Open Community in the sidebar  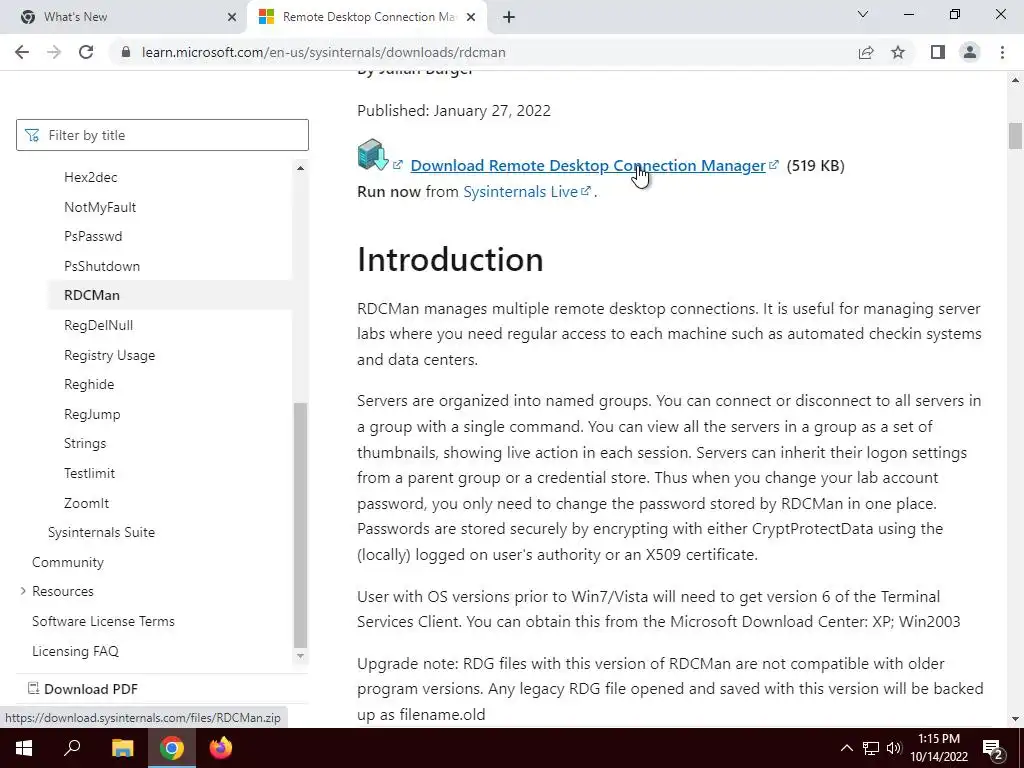68,562
